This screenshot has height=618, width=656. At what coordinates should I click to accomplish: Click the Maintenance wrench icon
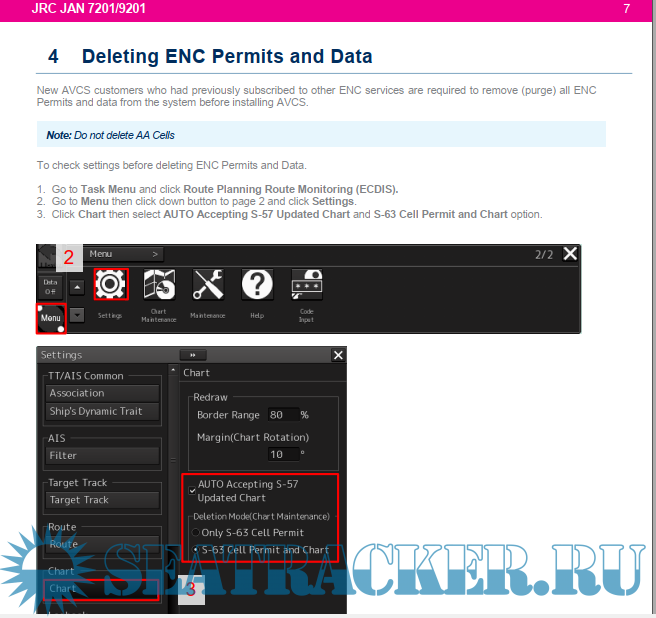click(208, 285)
